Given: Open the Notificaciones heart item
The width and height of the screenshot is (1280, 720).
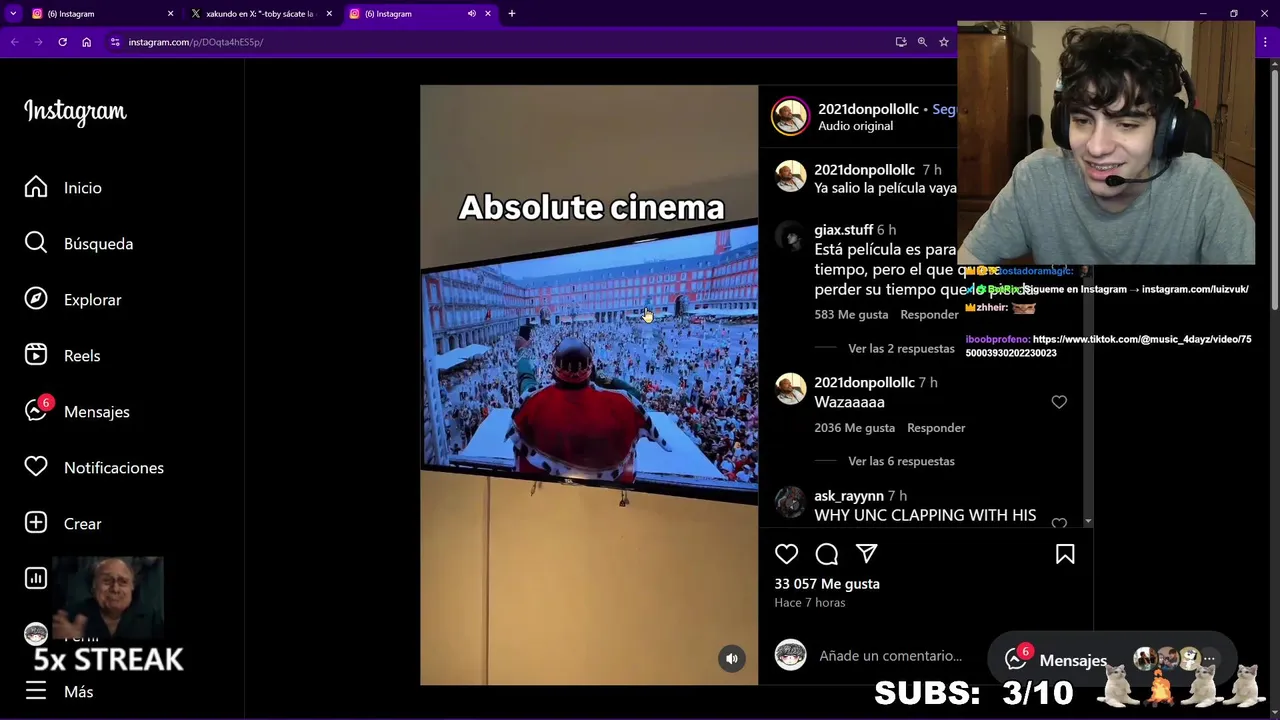Looking at the screenshot, I should pyautogui.click(x=94, y=468).
